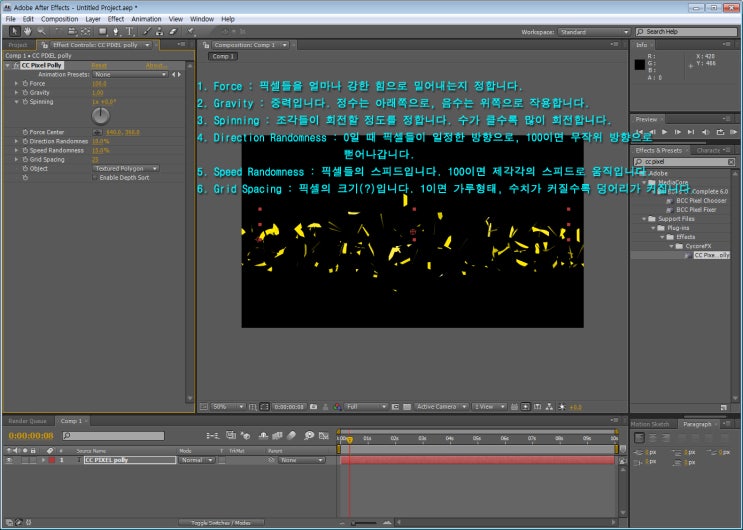Open the Graph Editor icon in timeline
The image size is (743, 530).
(x=324, y=435)
